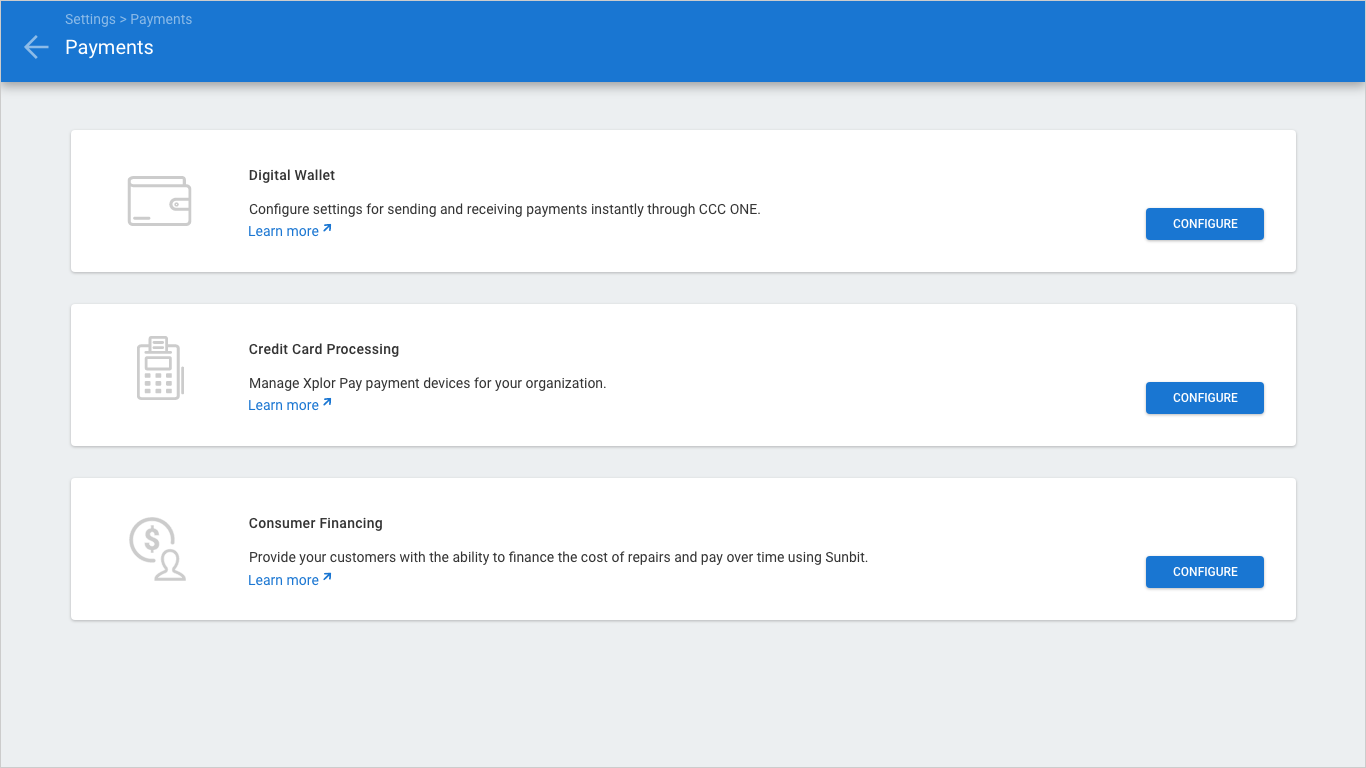Click the Consumer Financing heading
Image resolution: width=1366 pixels, height=768 pixels.
pyautogui.click(x=316, y=523)
